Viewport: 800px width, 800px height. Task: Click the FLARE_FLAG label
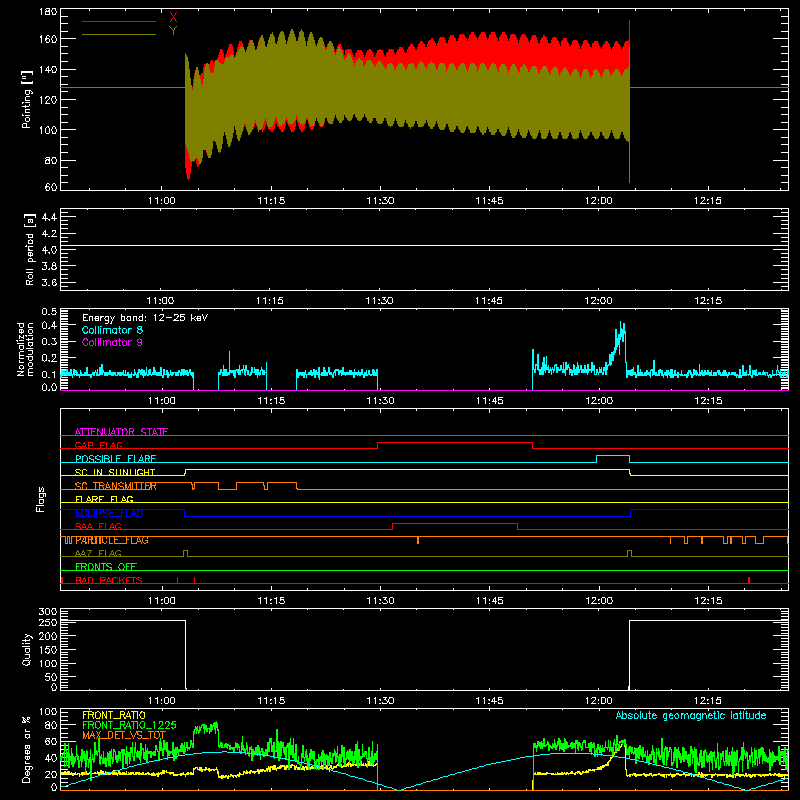[x=104, y=499]
